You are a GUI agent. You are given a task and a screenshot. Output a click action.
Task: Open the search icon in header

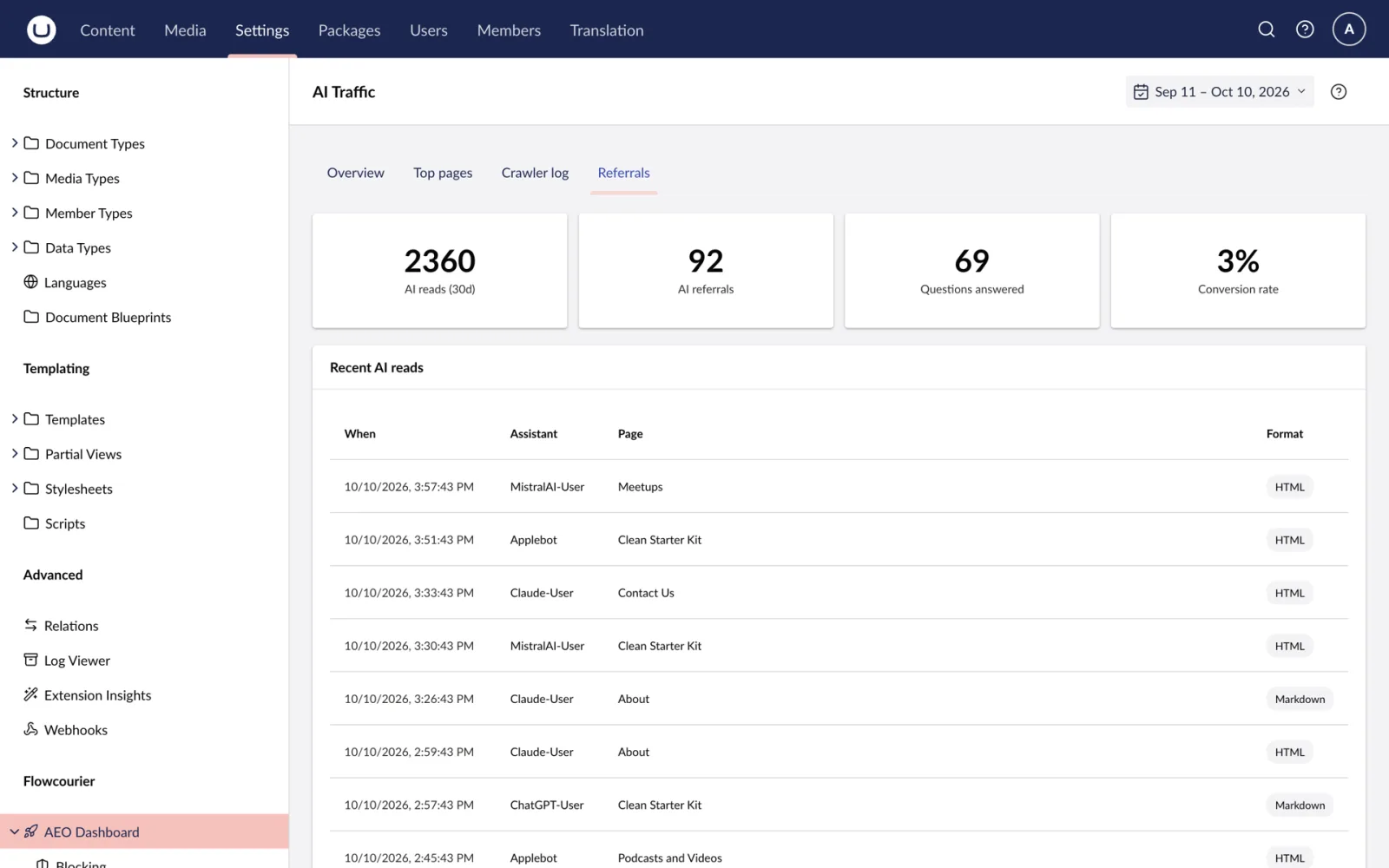(1267, 30)
